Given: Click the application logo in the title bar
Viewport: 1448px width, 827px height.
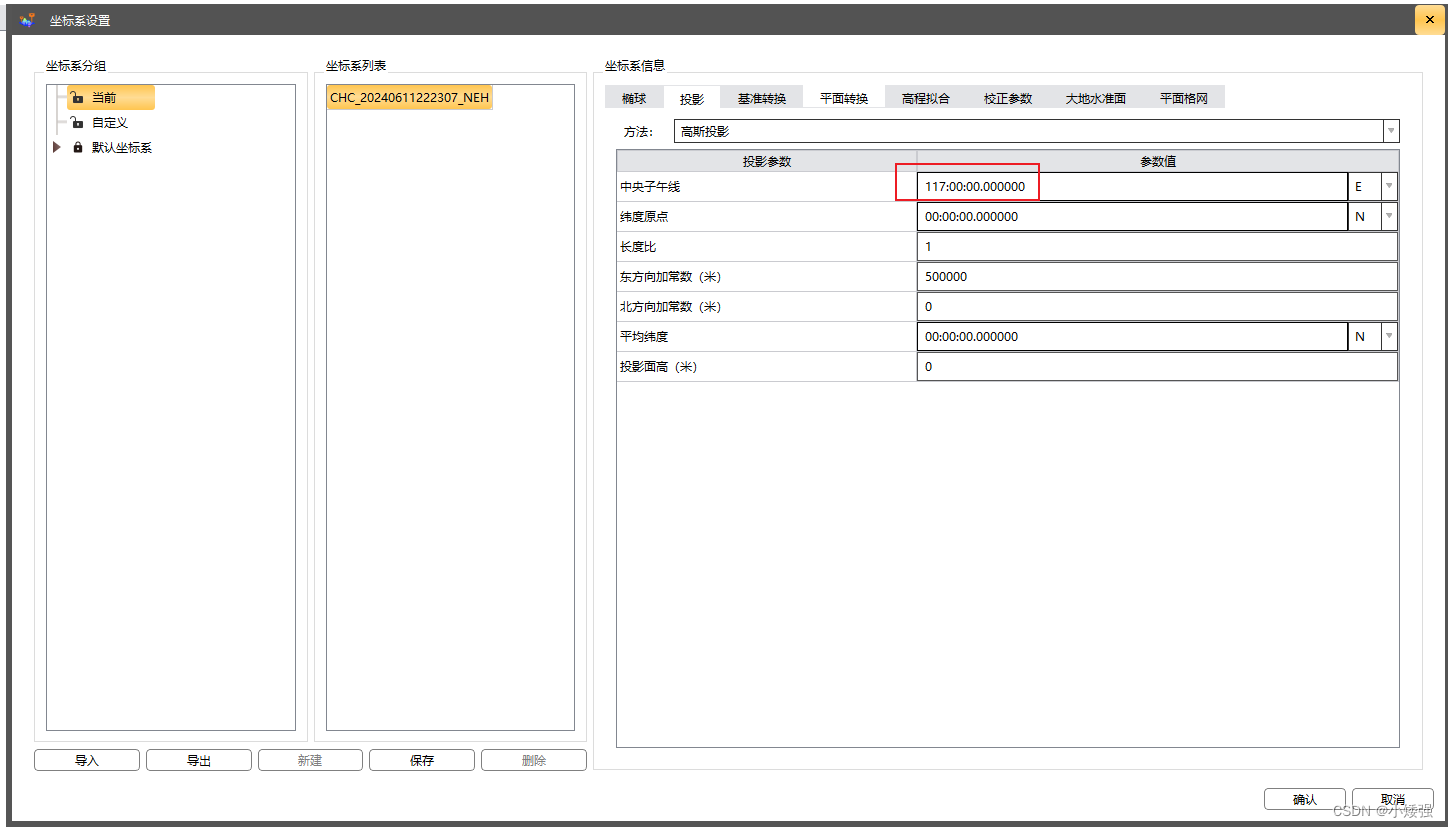Looking at the screenshot, I should click(26, 18).
